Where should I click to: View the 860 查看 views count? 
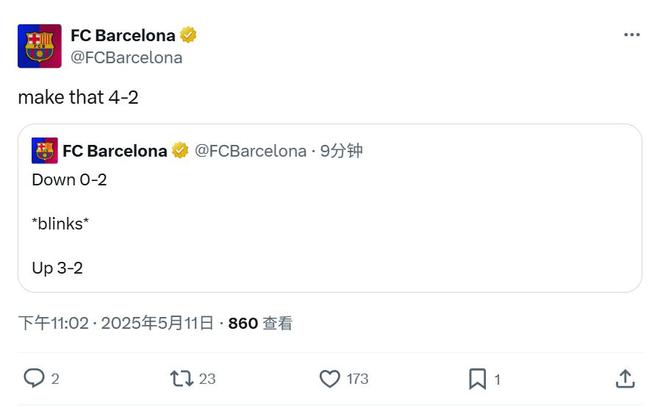coord(260,323)
